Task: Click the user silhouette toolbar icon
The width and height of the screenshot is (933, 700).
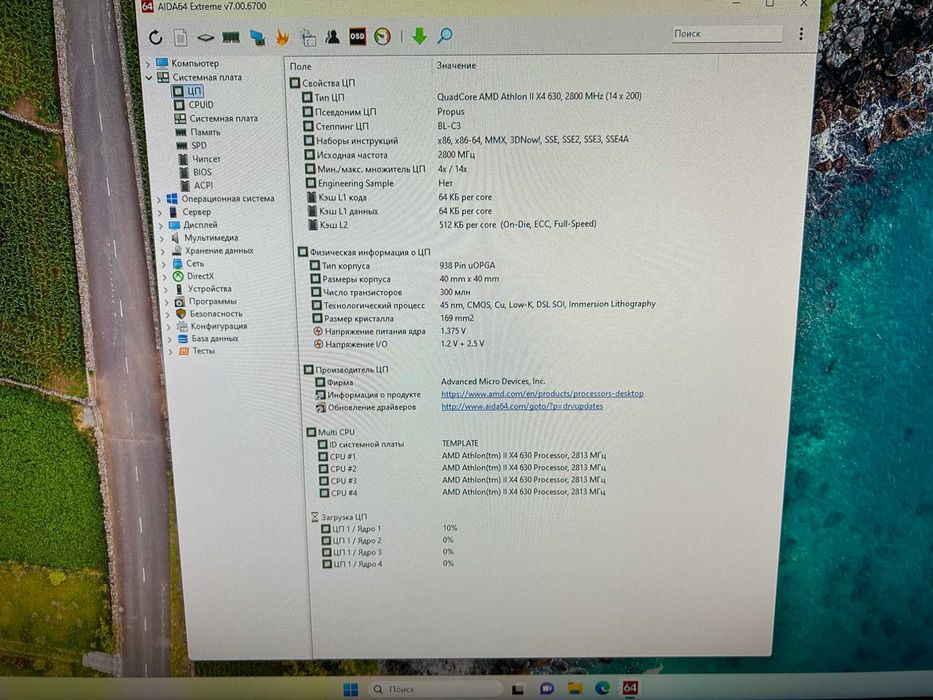Action: coord(332,37)
